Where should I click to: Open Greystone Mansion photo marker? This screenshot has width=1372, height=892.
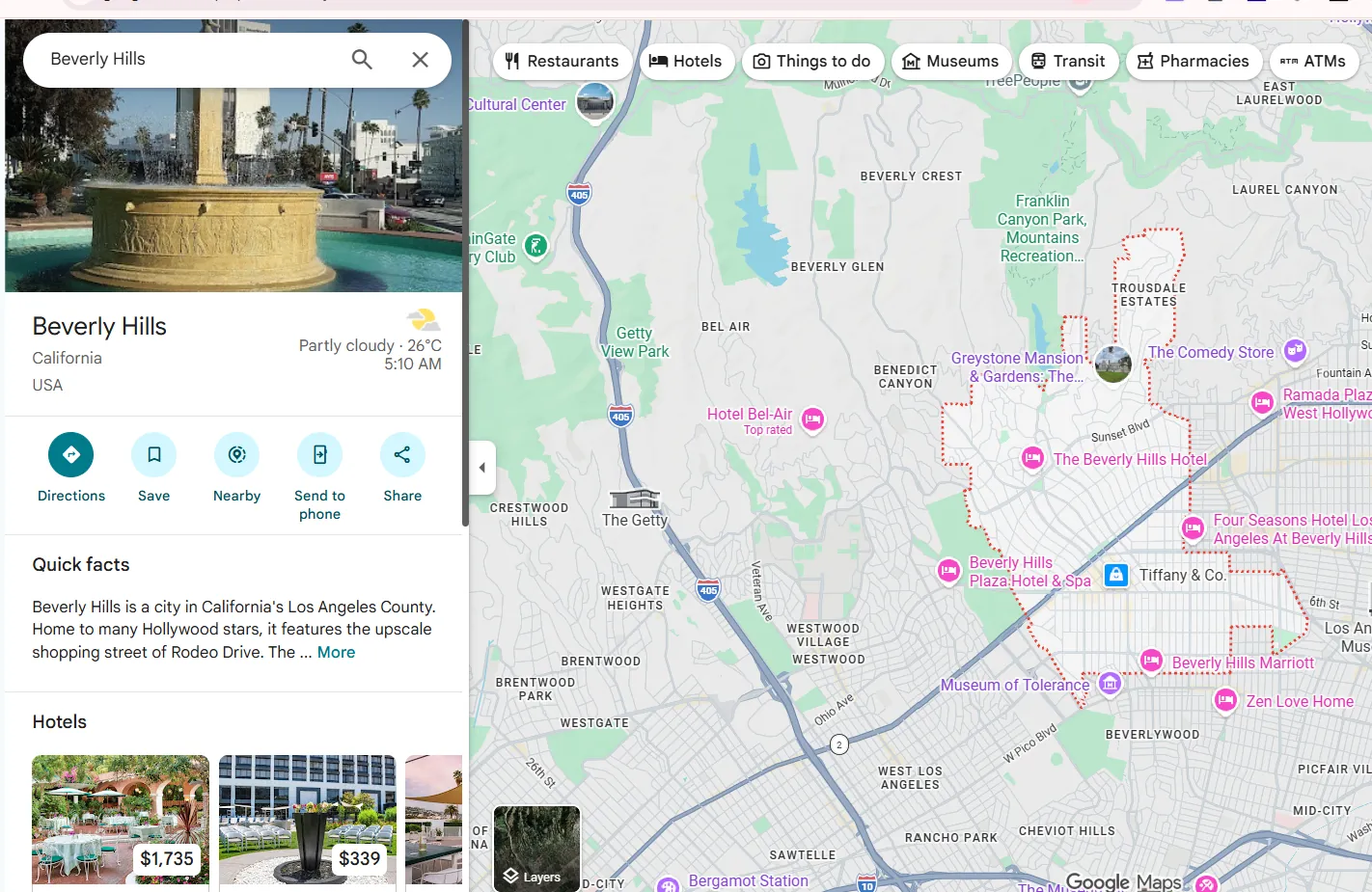[x=1112, y=365]
